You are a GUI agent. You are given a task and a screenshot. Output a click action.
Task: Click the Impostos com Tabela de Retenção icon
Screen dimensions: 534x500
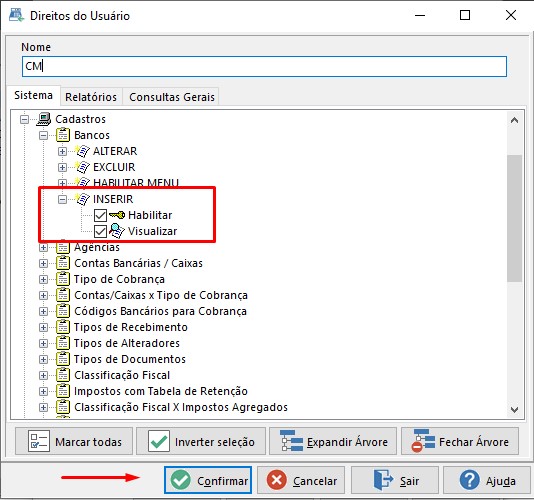[63, 391]
